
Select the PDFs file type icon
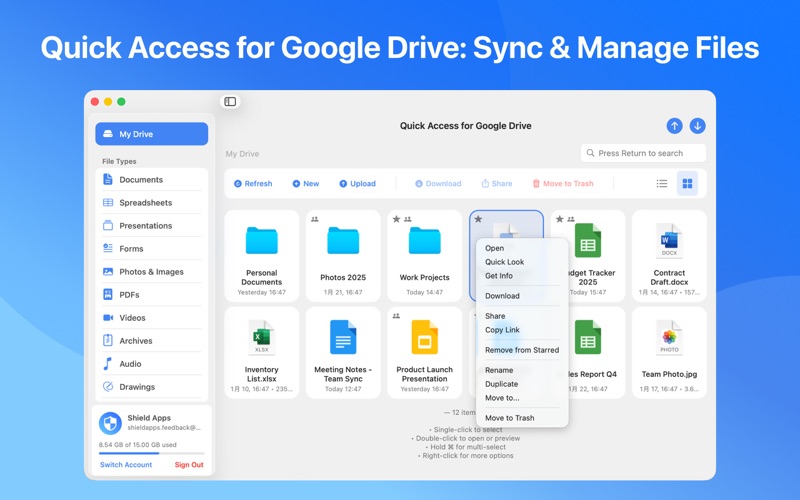click(108, 294)
